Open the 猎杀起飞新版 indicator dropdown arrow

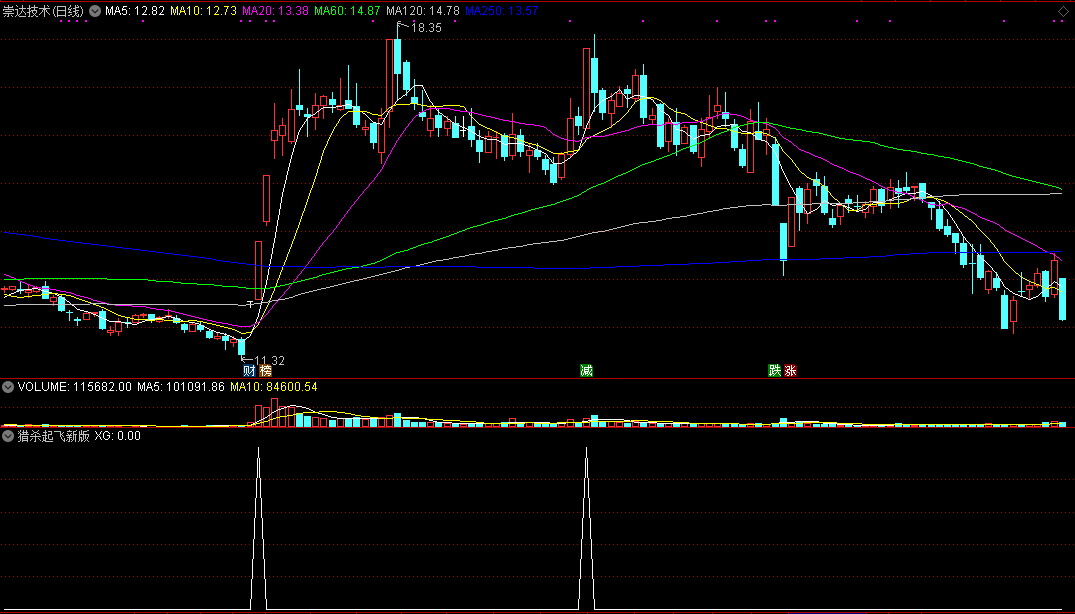click(x=8, y=436)
